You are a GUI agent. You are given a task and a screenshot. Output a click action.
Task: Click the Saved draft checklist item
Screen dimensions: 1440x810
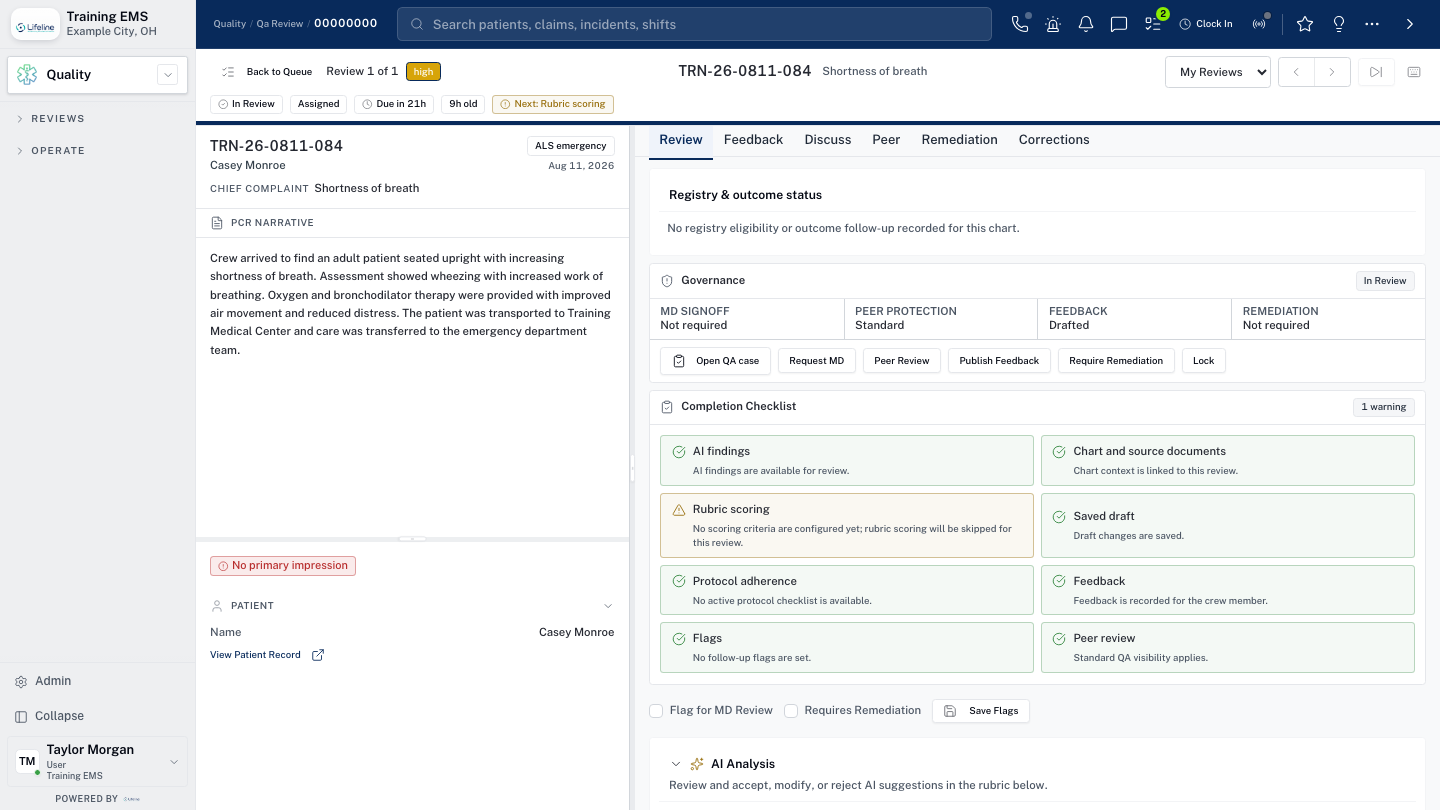click(1228, 525)
